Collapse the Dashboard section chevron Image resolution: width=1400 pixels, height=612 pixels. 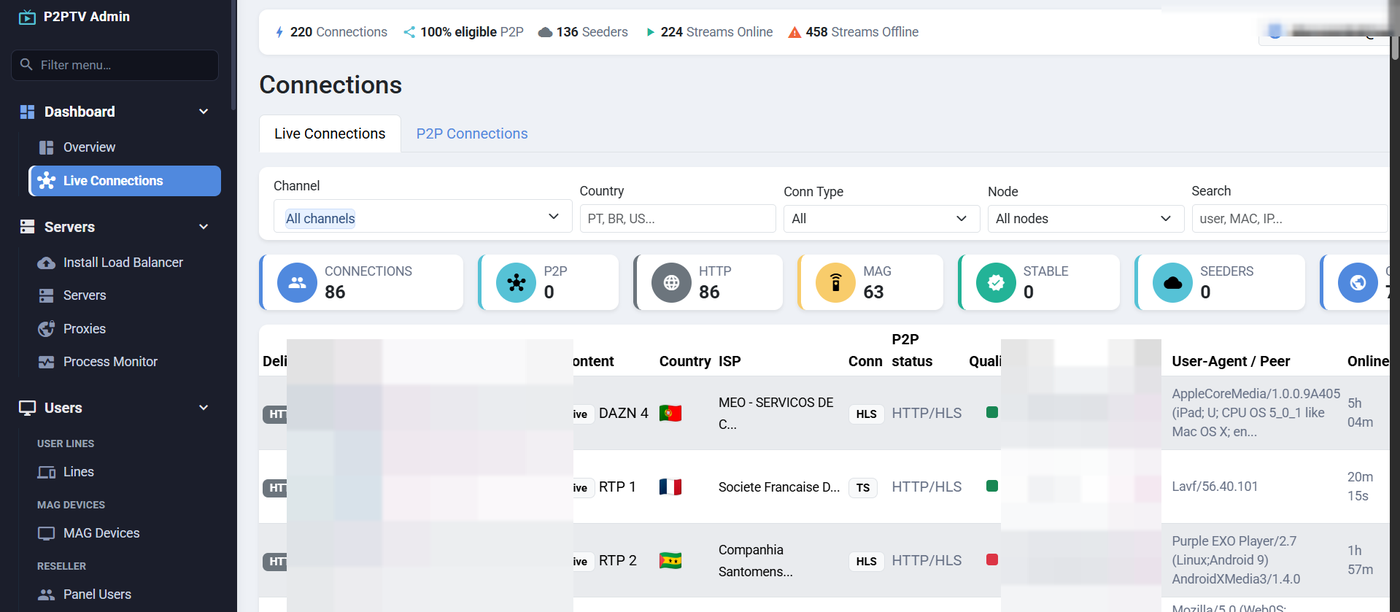[x=203, y=112]
